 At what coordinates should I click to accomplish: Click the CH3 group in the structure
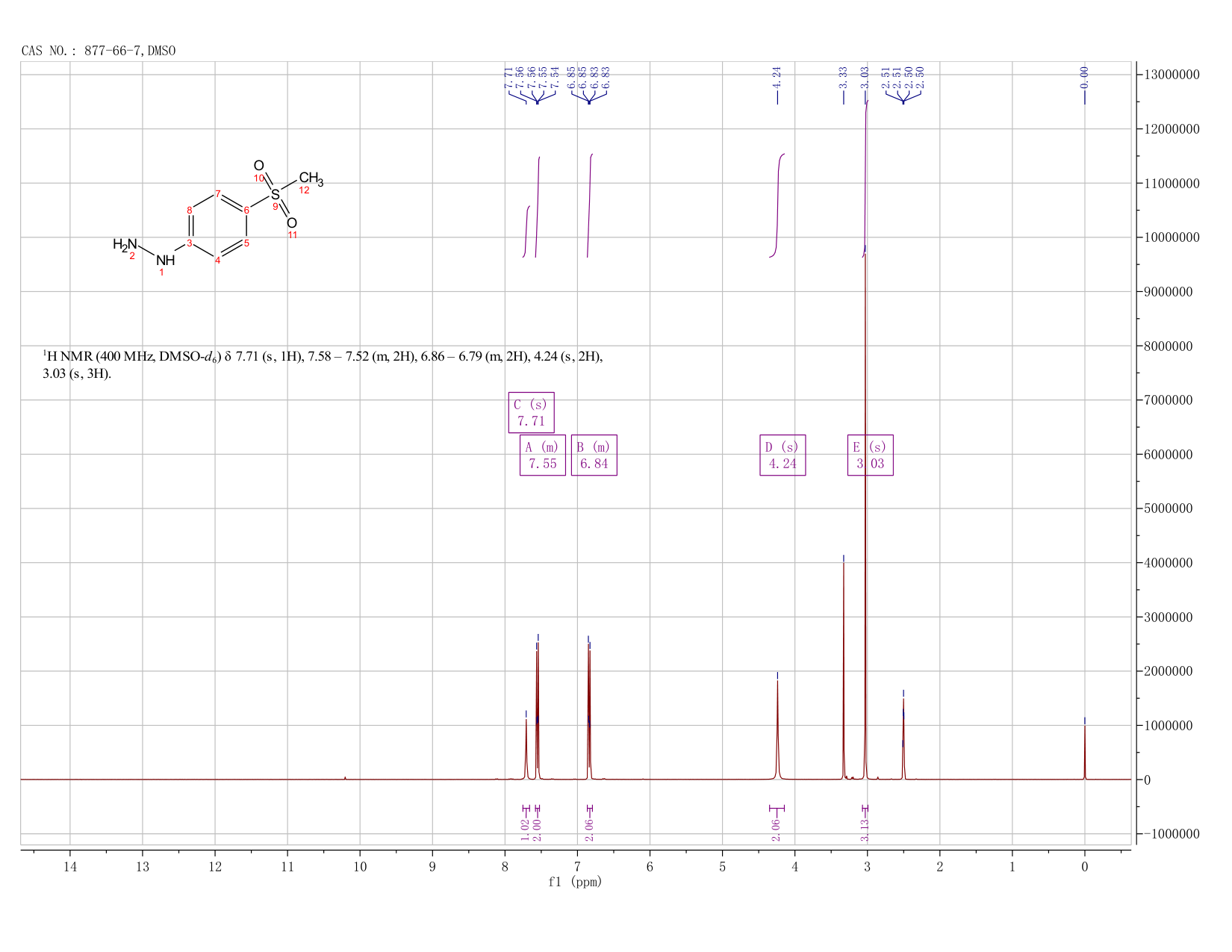(311, 179)
